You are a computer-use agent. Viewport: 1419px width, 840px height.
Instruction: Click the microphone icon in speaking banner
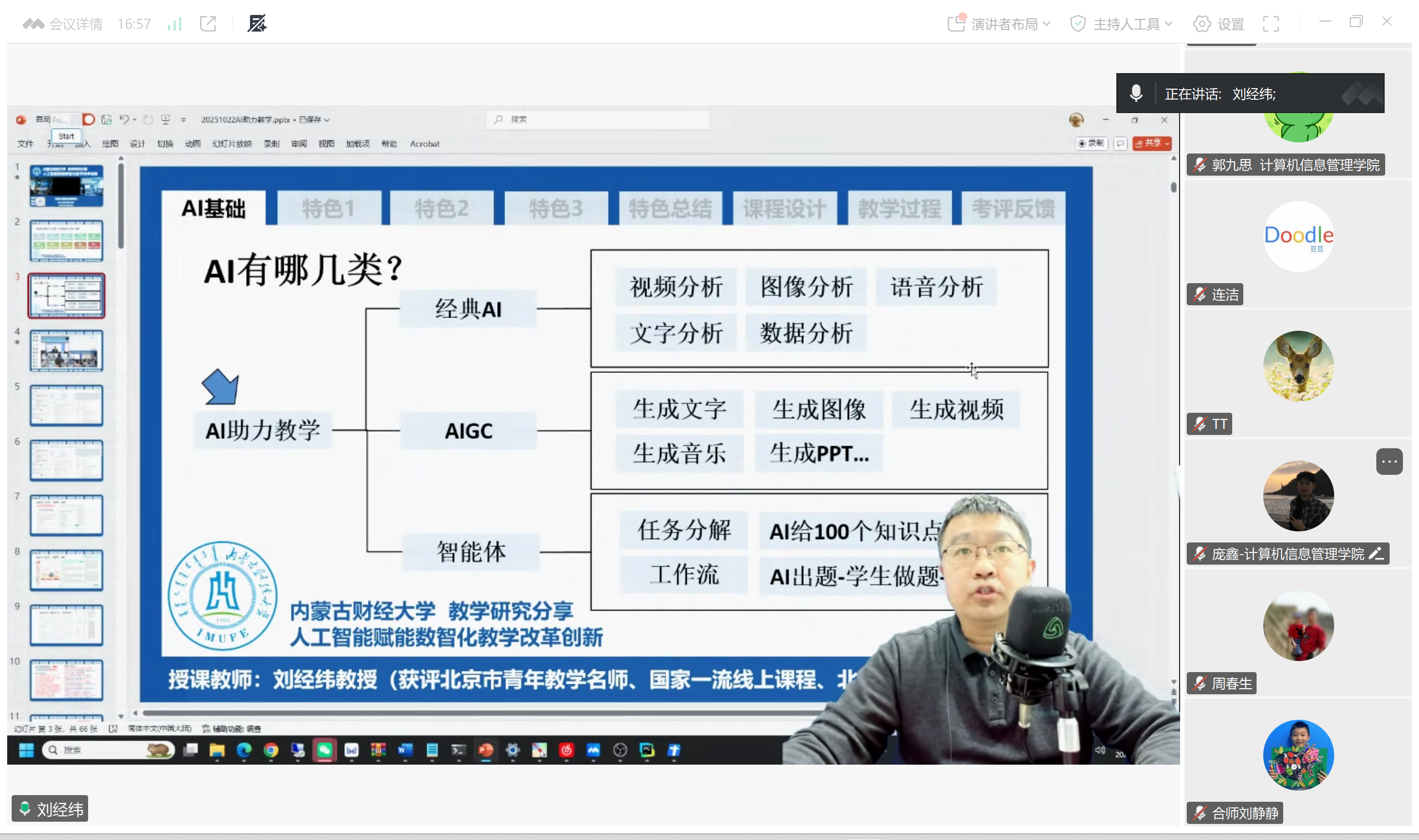point(1136,94)
